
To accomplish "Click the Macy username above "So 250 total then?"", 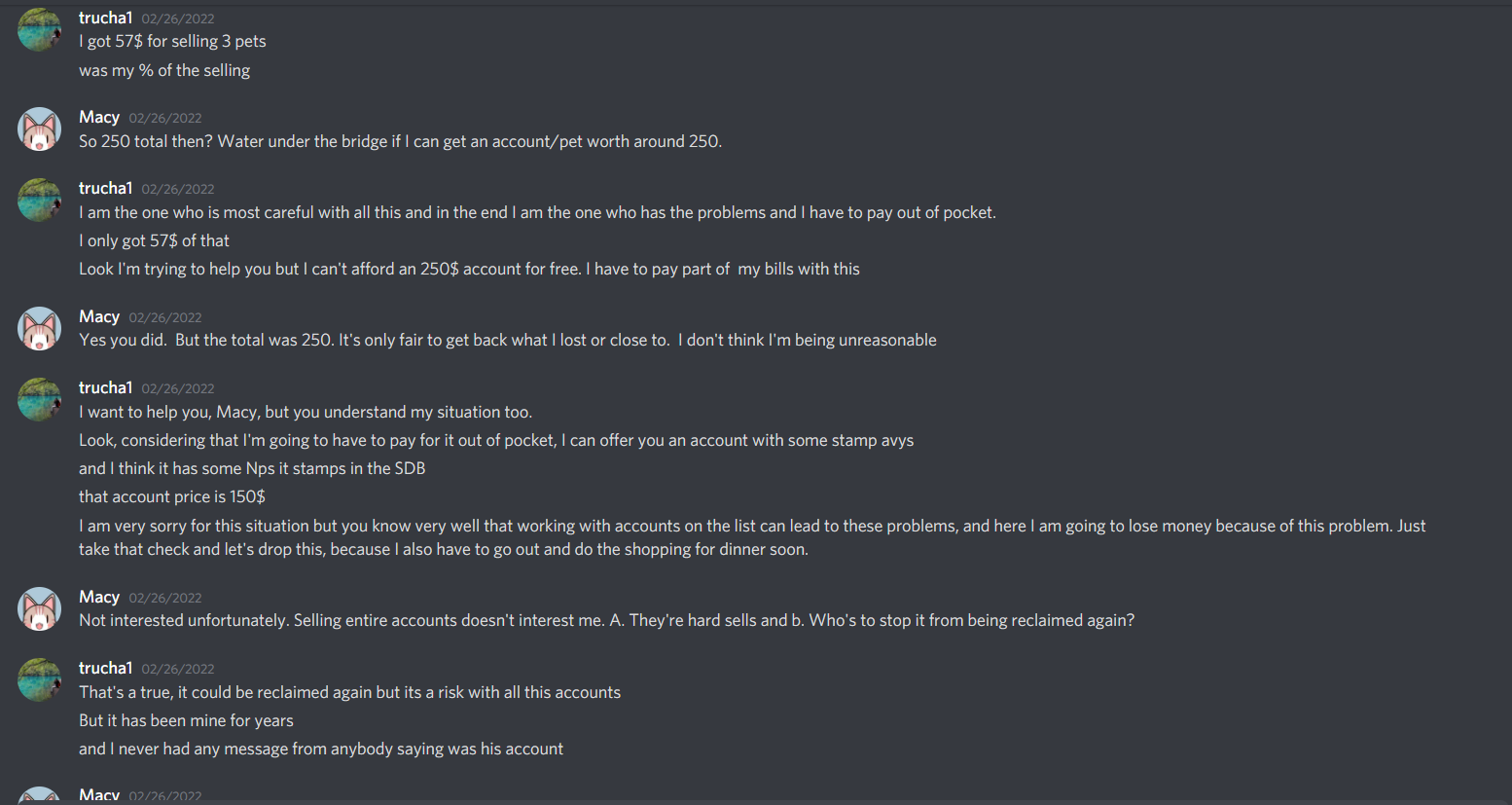I will point(99,117).
